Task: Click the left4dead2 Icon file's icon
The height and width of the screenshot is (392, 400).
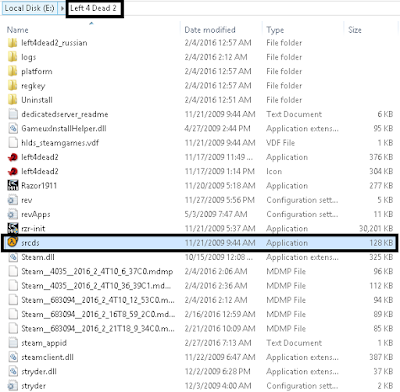Action: click(x=13, y=172)
